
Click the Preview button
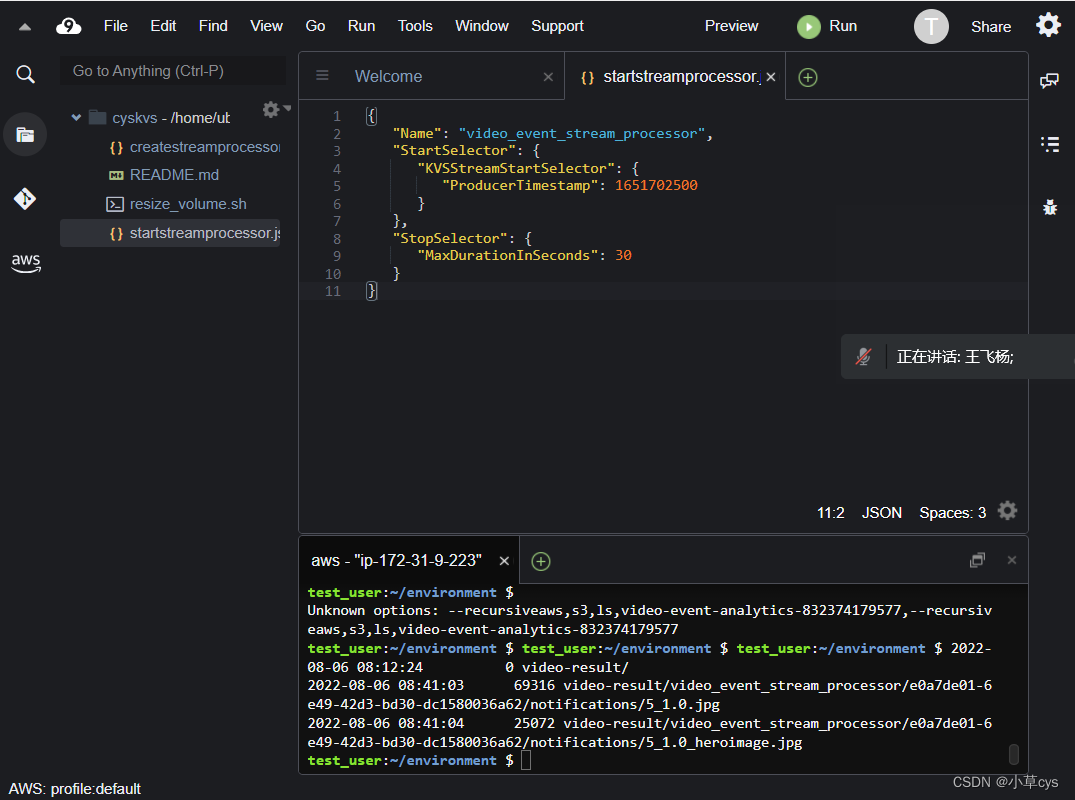(x=732, y=26)
